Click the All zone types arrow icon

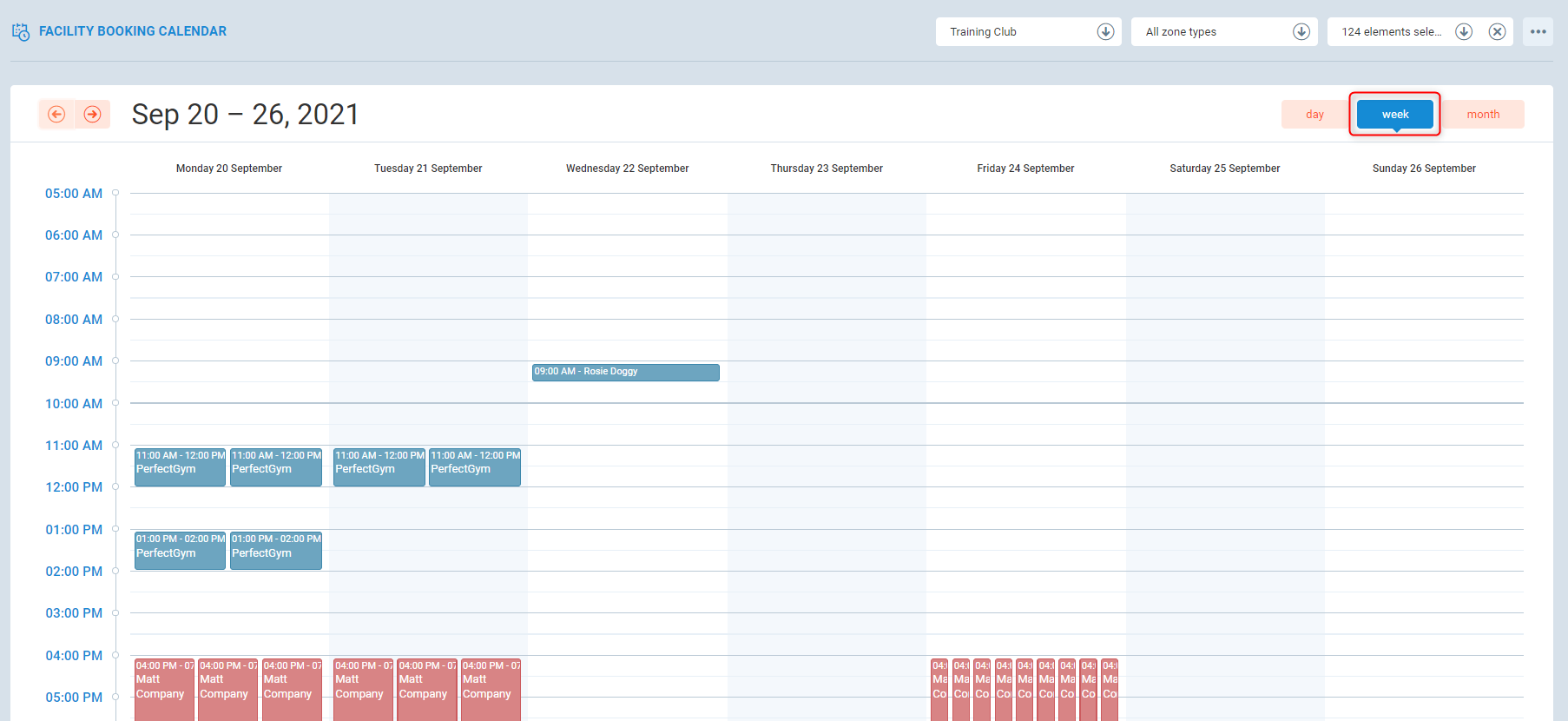coord(1301,32)
